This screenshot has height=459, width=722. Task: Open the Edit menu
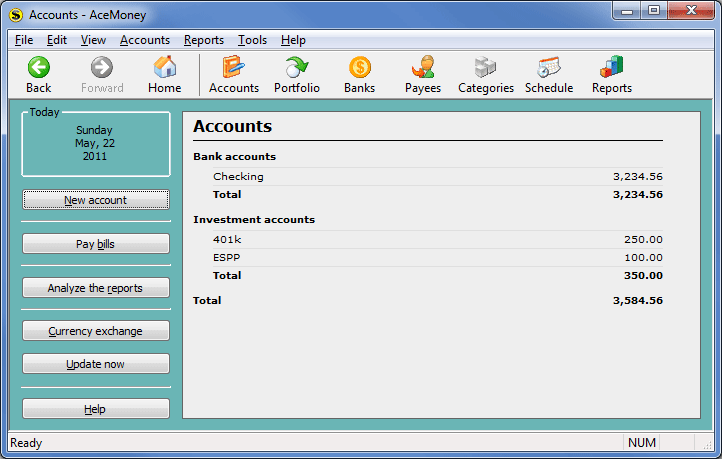(57, 40)
